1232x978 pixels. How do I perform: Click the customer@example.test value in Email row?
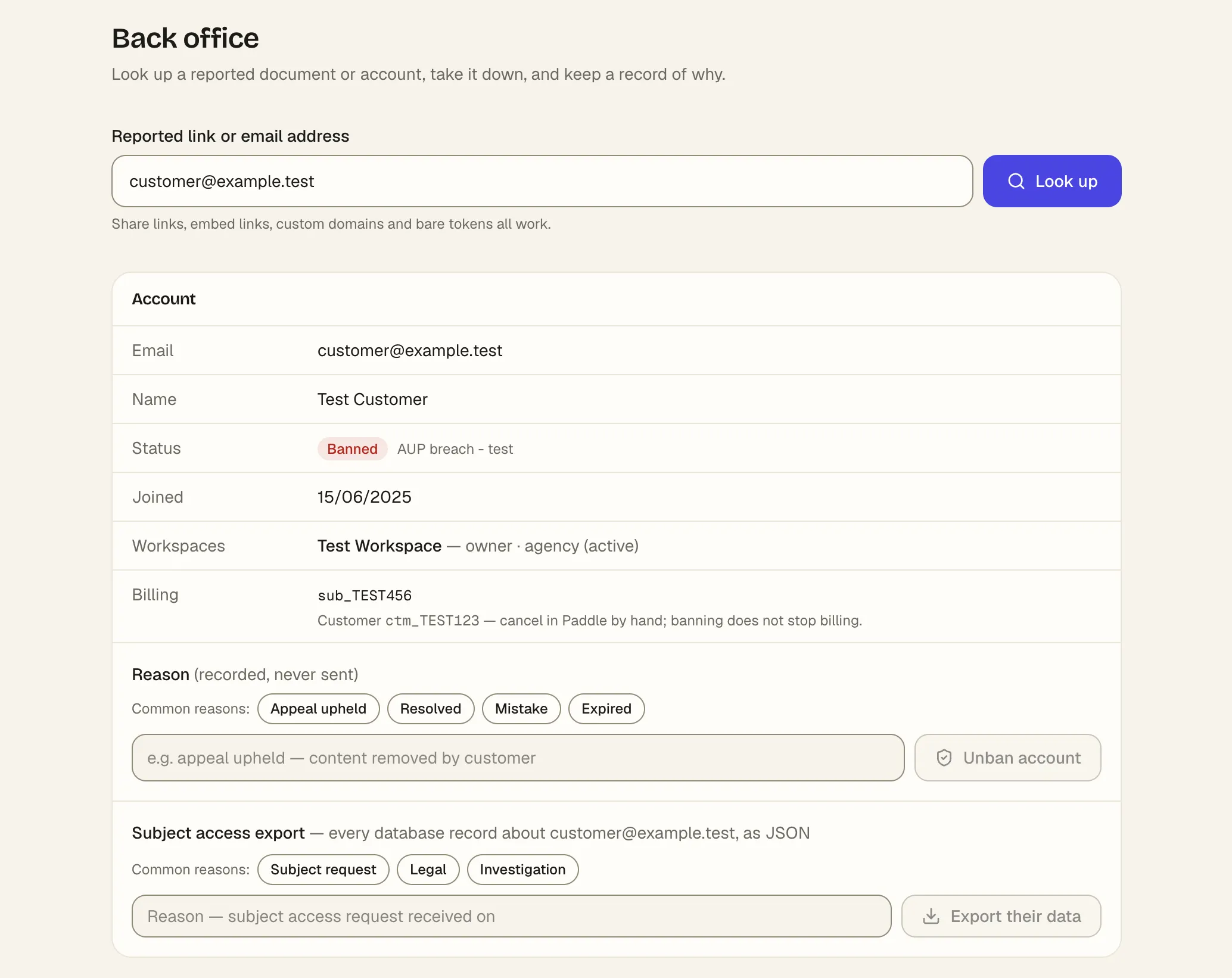click(x=410, y=350)
